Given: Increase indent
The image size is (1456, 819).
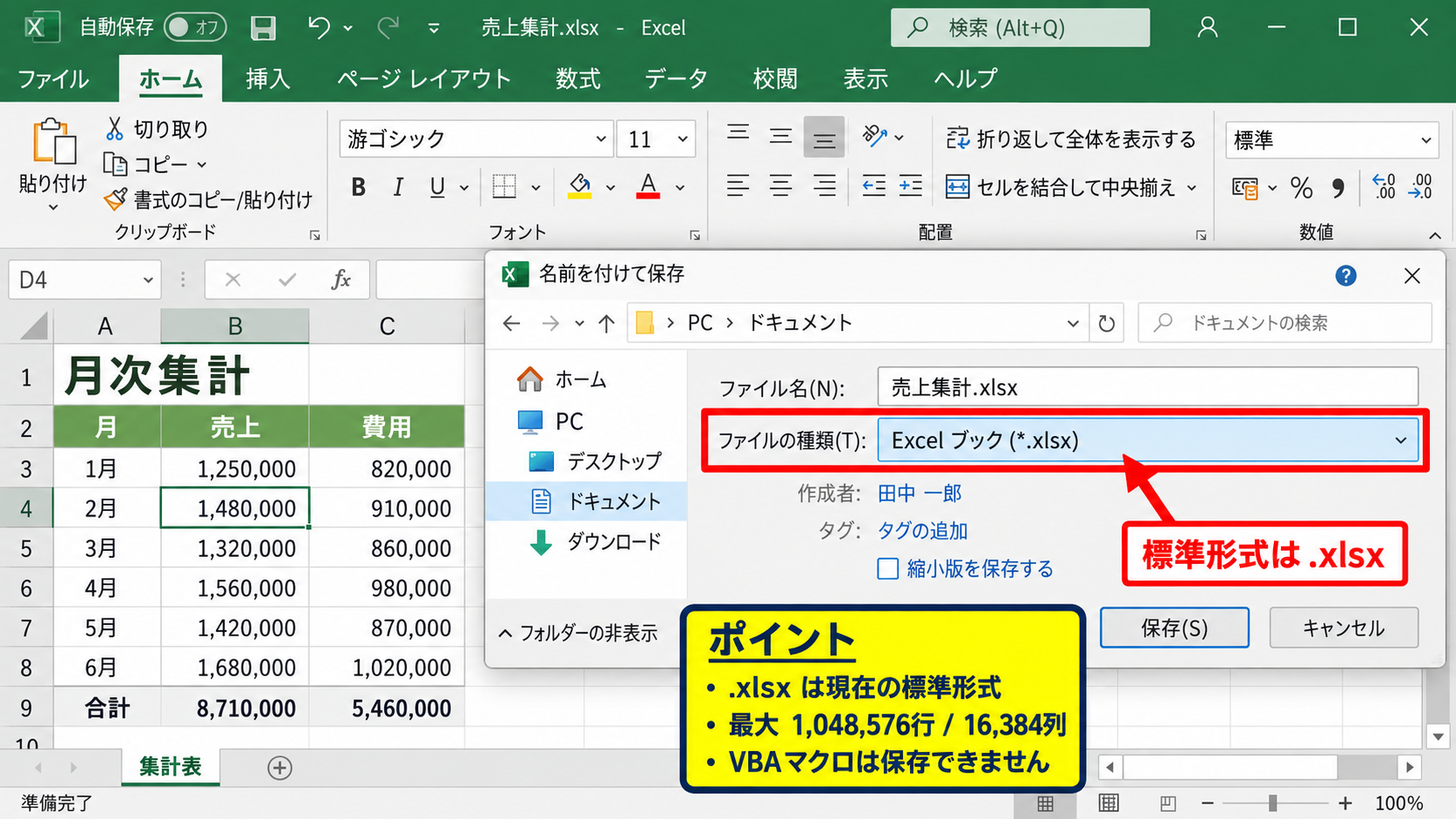Looking at the screenshot, I should pyautogui.click(x=911, y=186).
